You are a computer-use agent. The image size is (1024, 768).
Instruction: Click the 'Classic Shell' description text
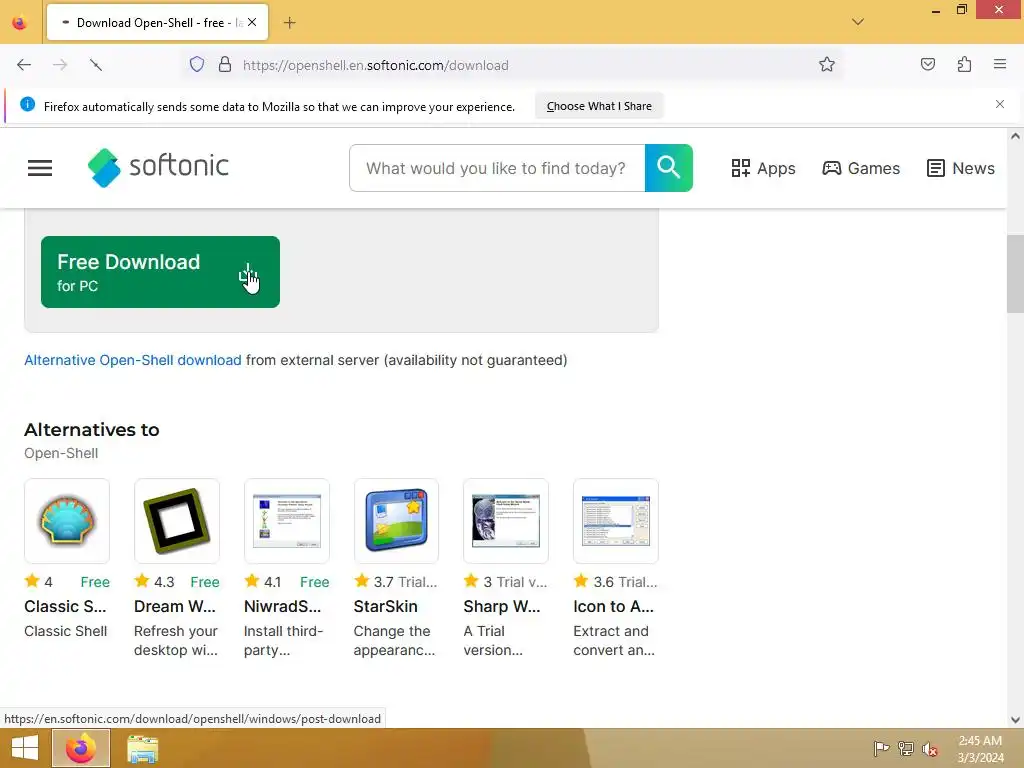click(x=65, y=632)
